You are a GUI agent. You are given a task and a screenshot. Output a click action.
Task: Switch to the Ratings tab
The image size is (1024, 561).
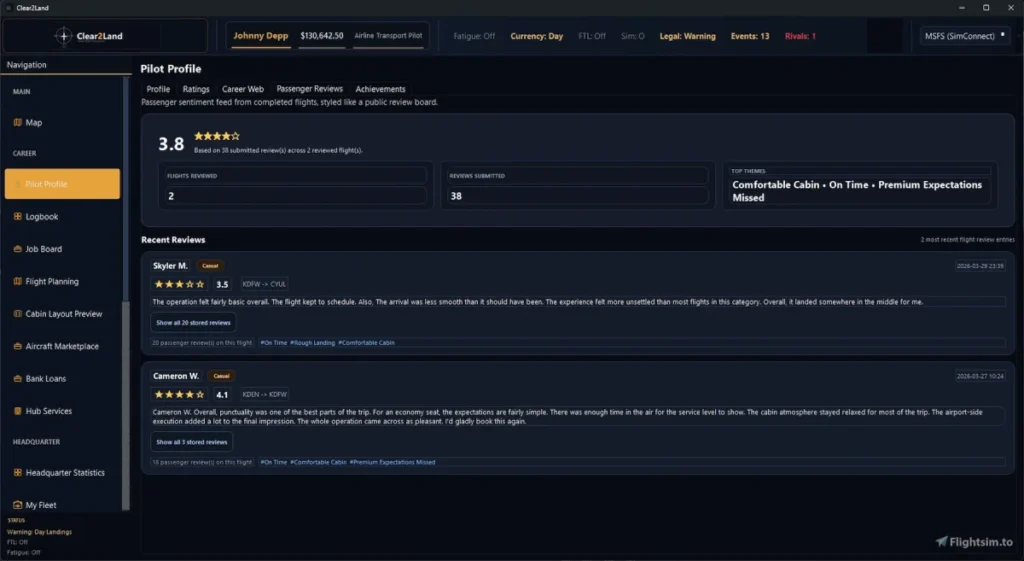(x=196, y=89)
